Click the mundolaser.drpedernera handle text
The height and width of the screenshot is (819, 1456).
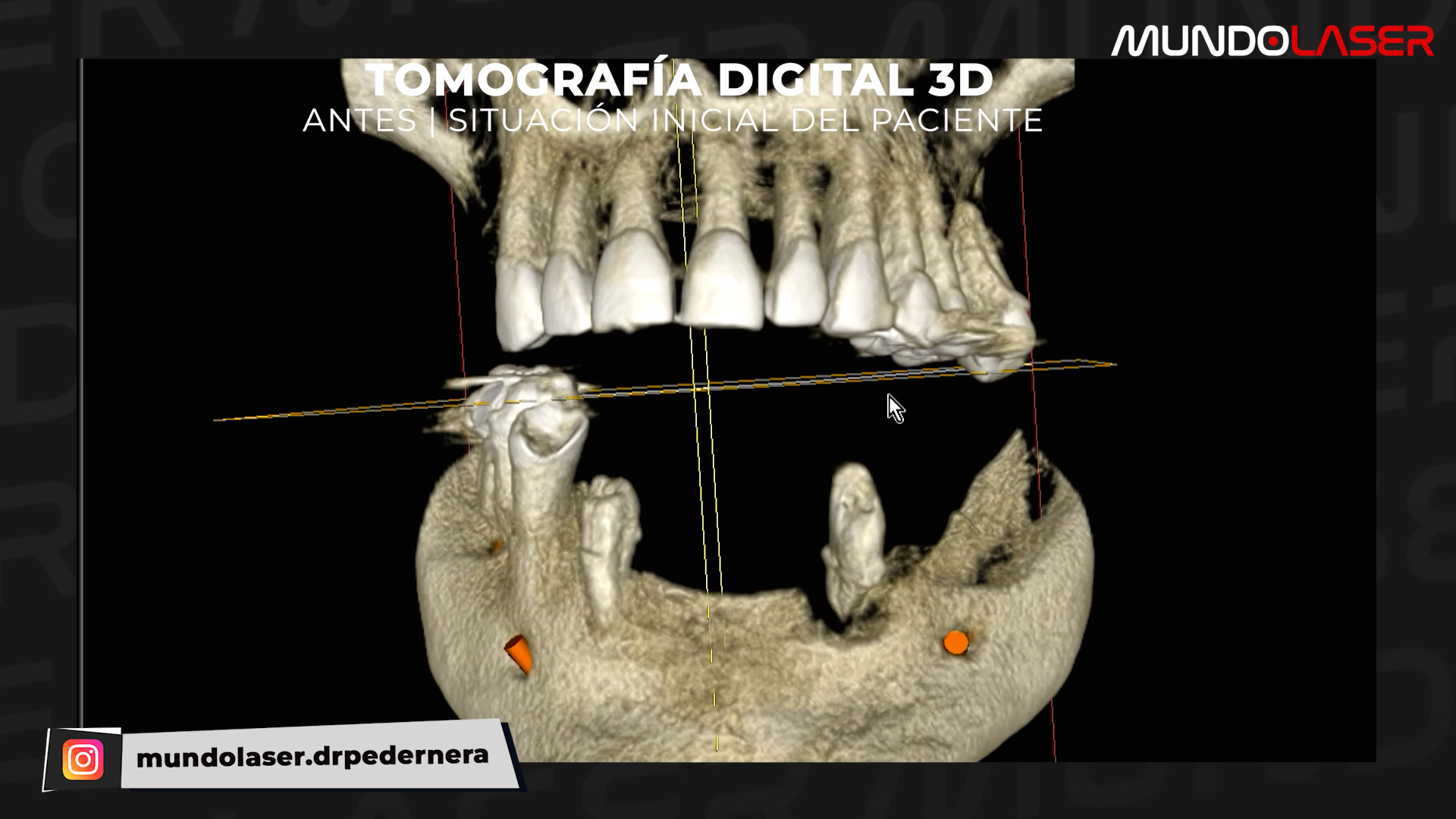click(312, 756)
